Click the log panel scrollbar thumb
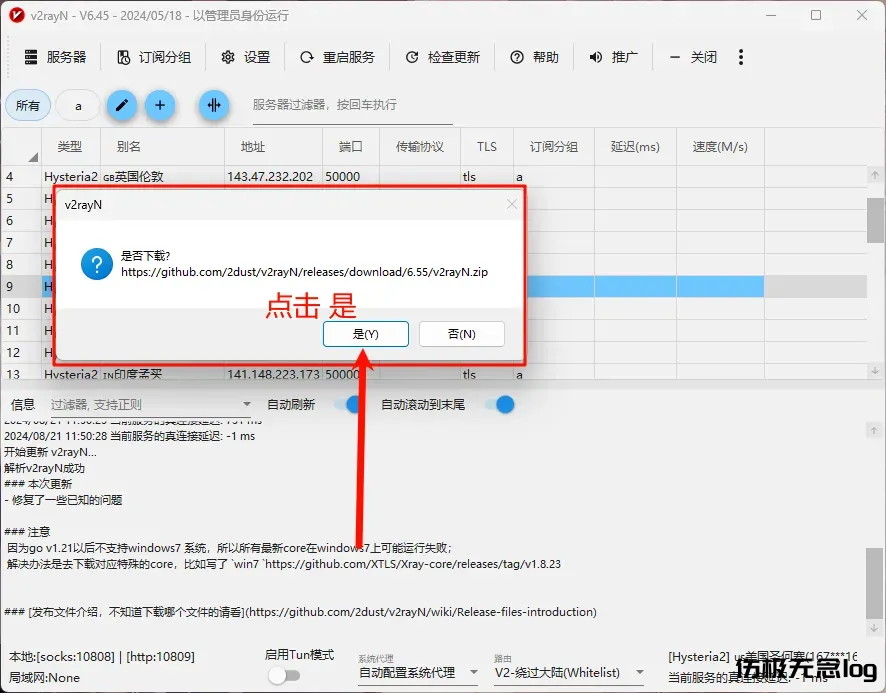The image size is (886, 693). [874, 583]
